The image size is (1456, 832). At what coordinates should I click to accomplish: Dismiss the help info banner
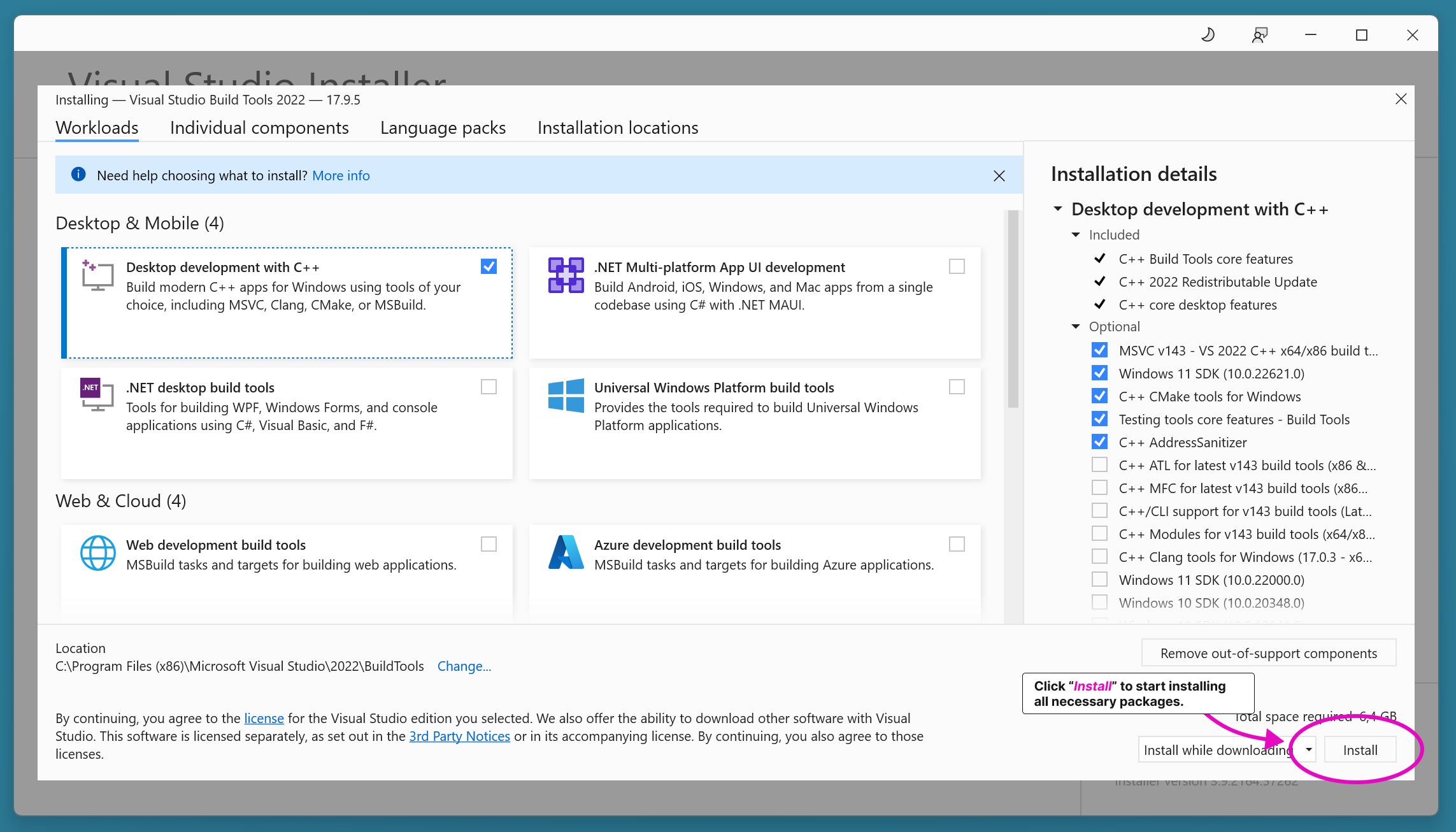coord(999,176)
